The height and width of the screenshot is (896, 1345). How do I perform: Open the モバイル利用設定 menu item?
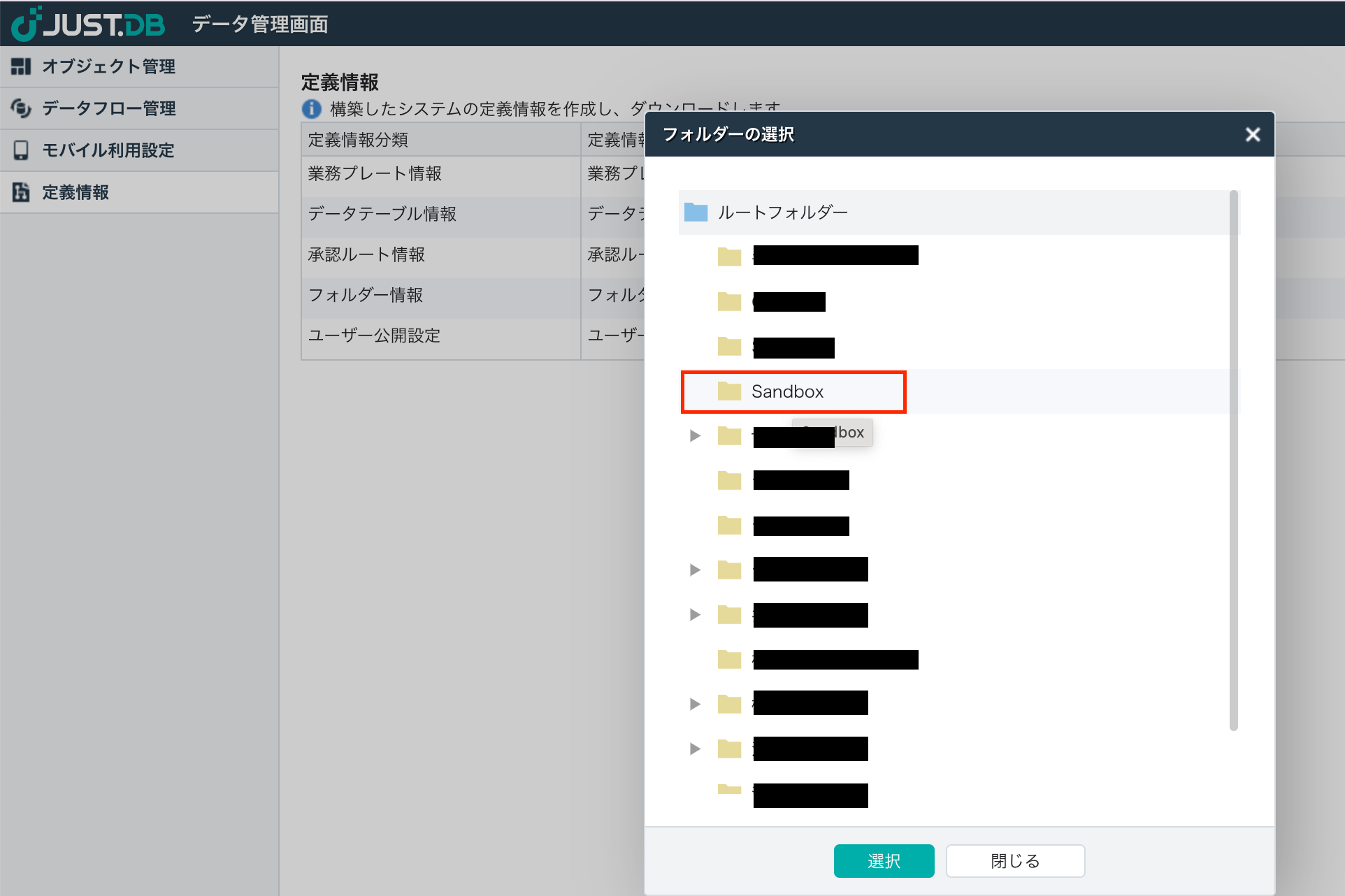[x=108, y=150]
